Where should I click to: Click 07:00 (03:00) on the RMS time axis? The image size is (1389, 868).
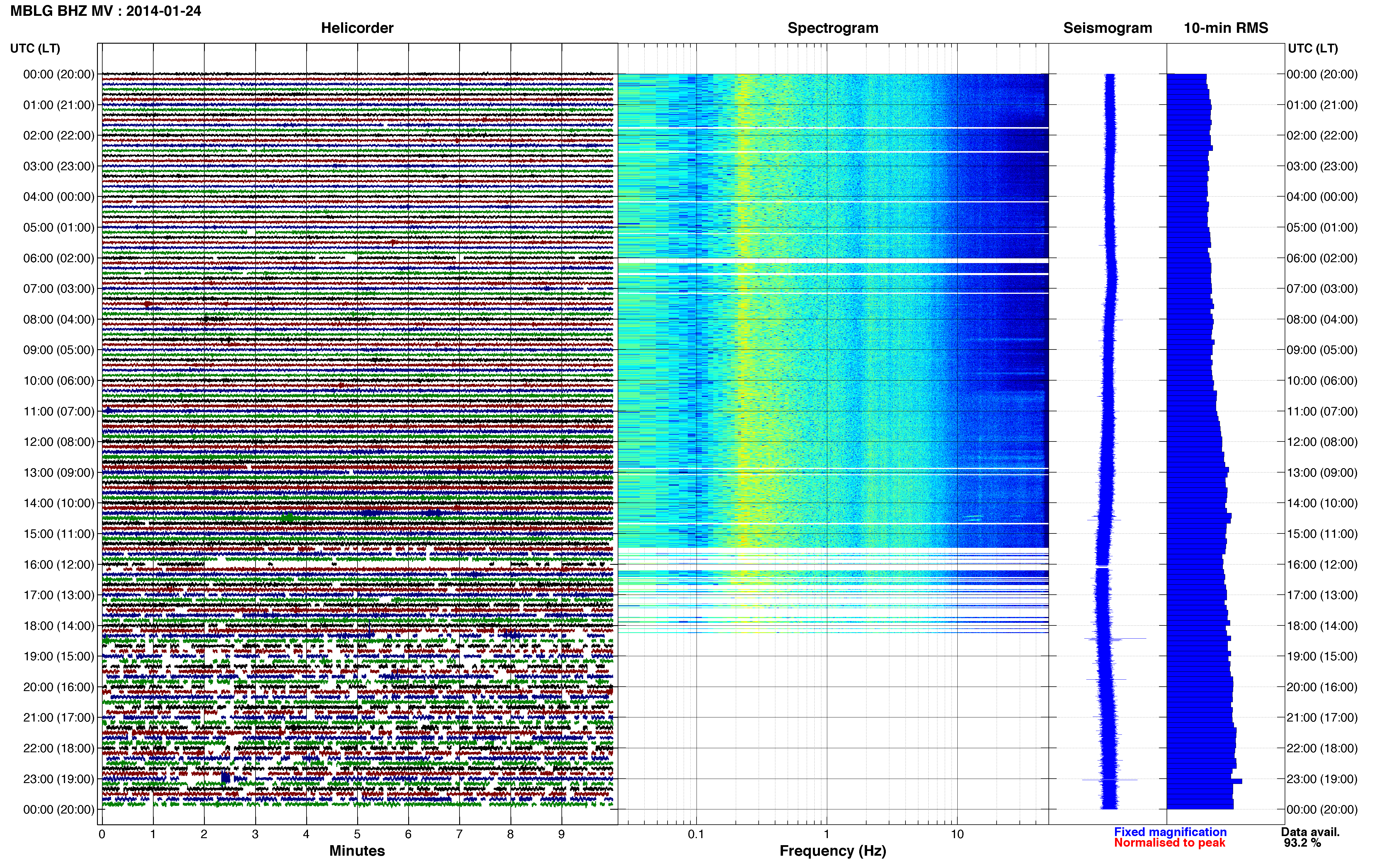click(x=1322, y=289)
